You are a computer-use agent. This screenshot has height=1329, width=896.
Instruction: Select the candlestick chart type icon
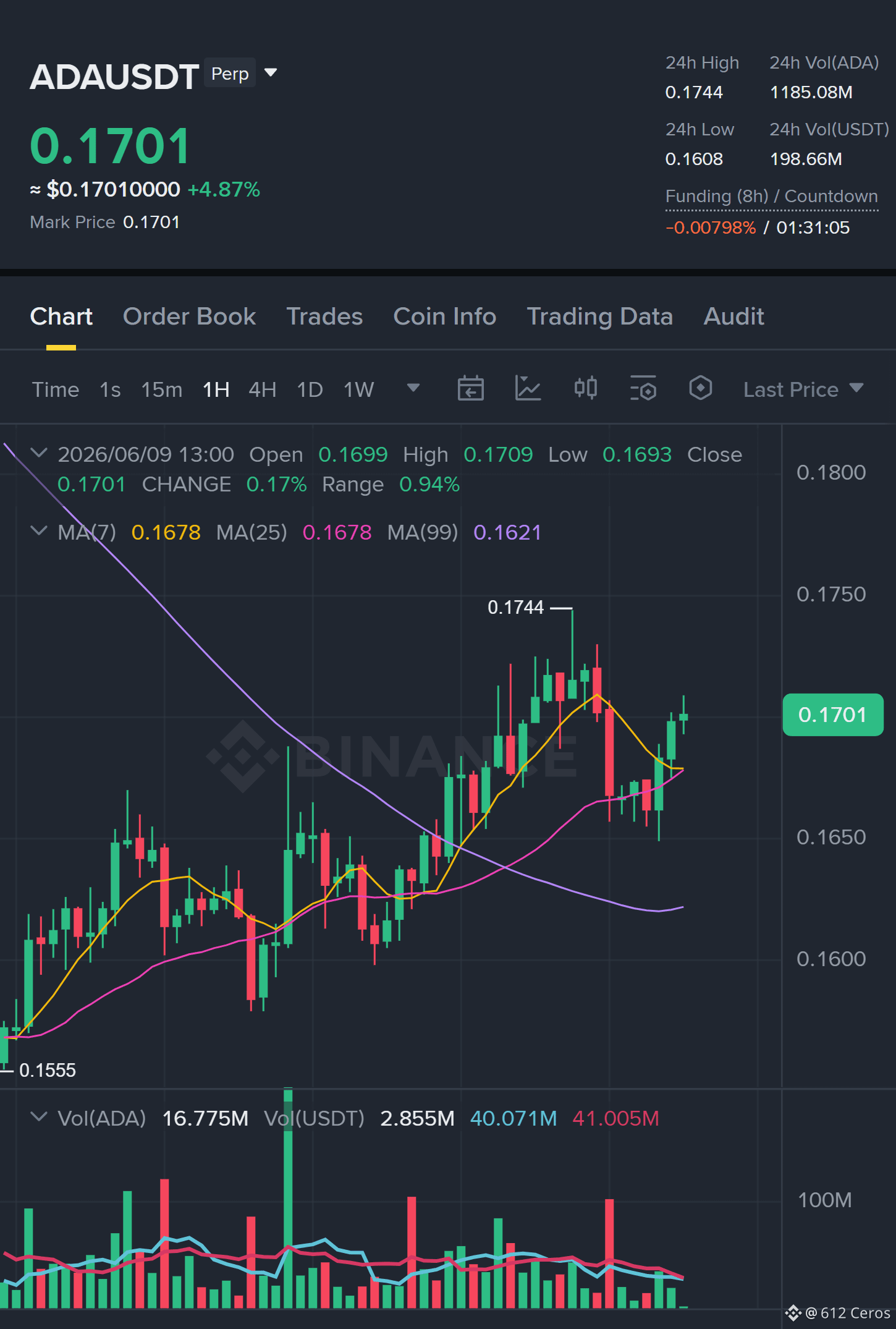(x=585, y=389)
